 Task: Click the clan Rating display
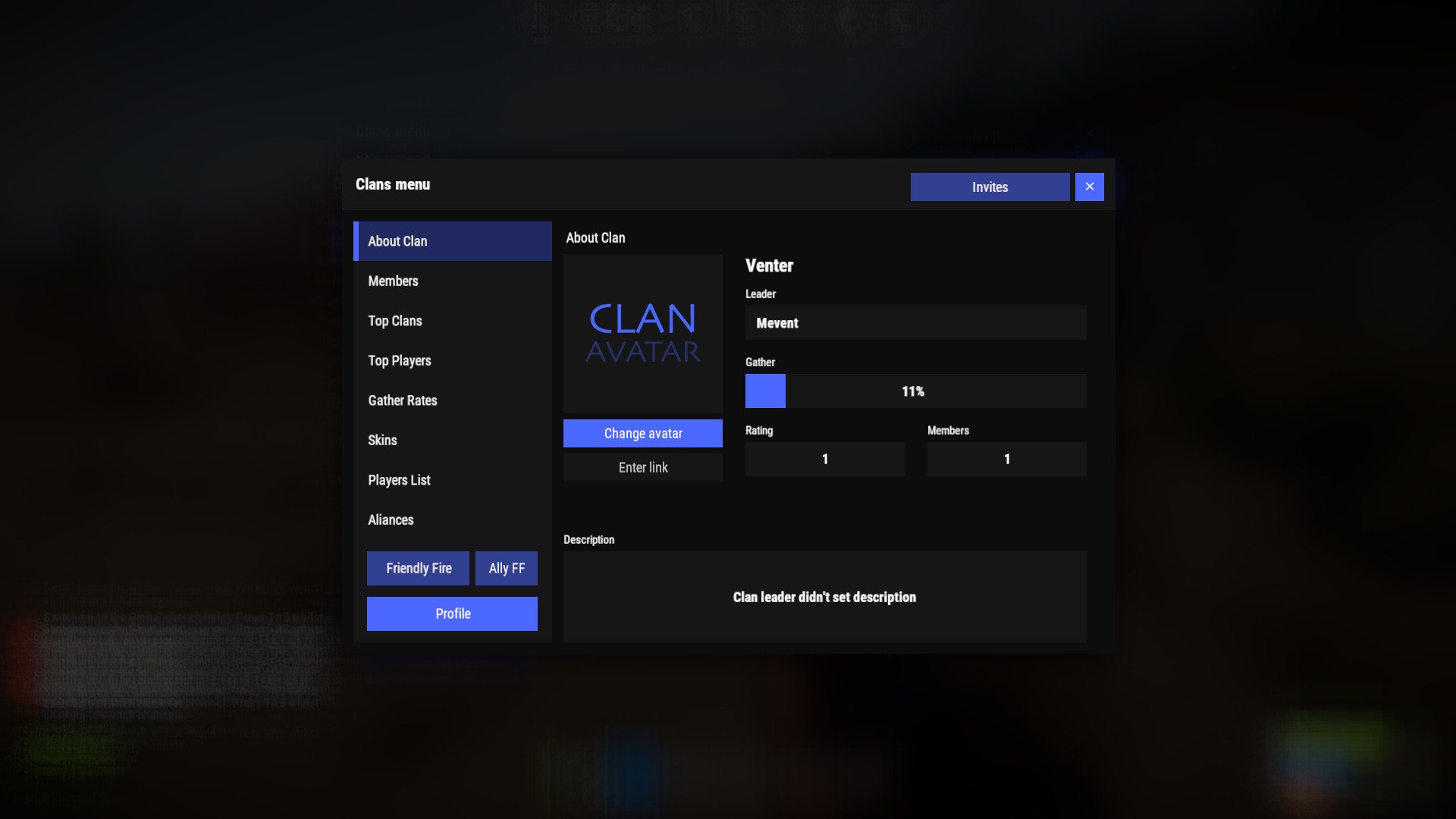point(824,458)
